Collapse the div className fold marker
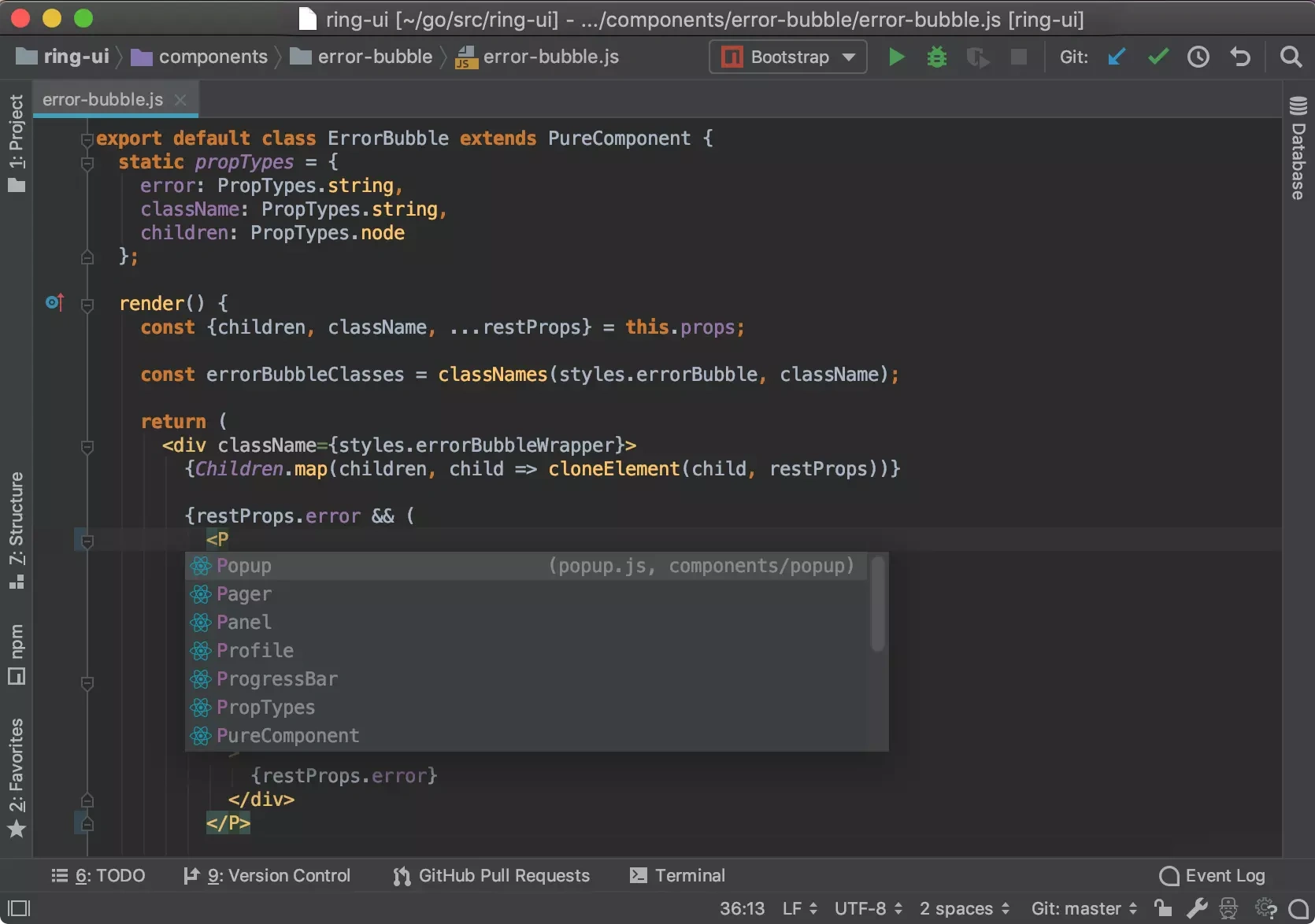This screenshot has width=1315, height=924. (x=87, y=446)
